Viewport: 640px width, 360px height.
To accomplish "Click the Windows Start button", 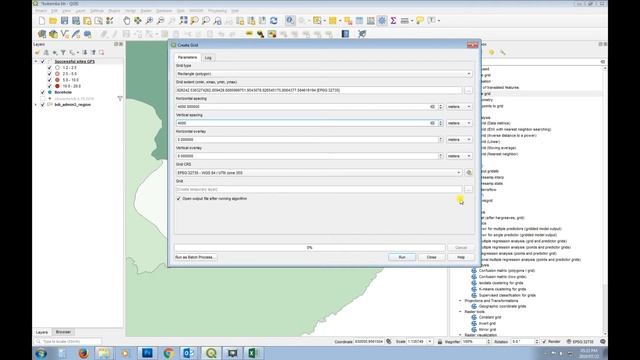I will 41,353.
